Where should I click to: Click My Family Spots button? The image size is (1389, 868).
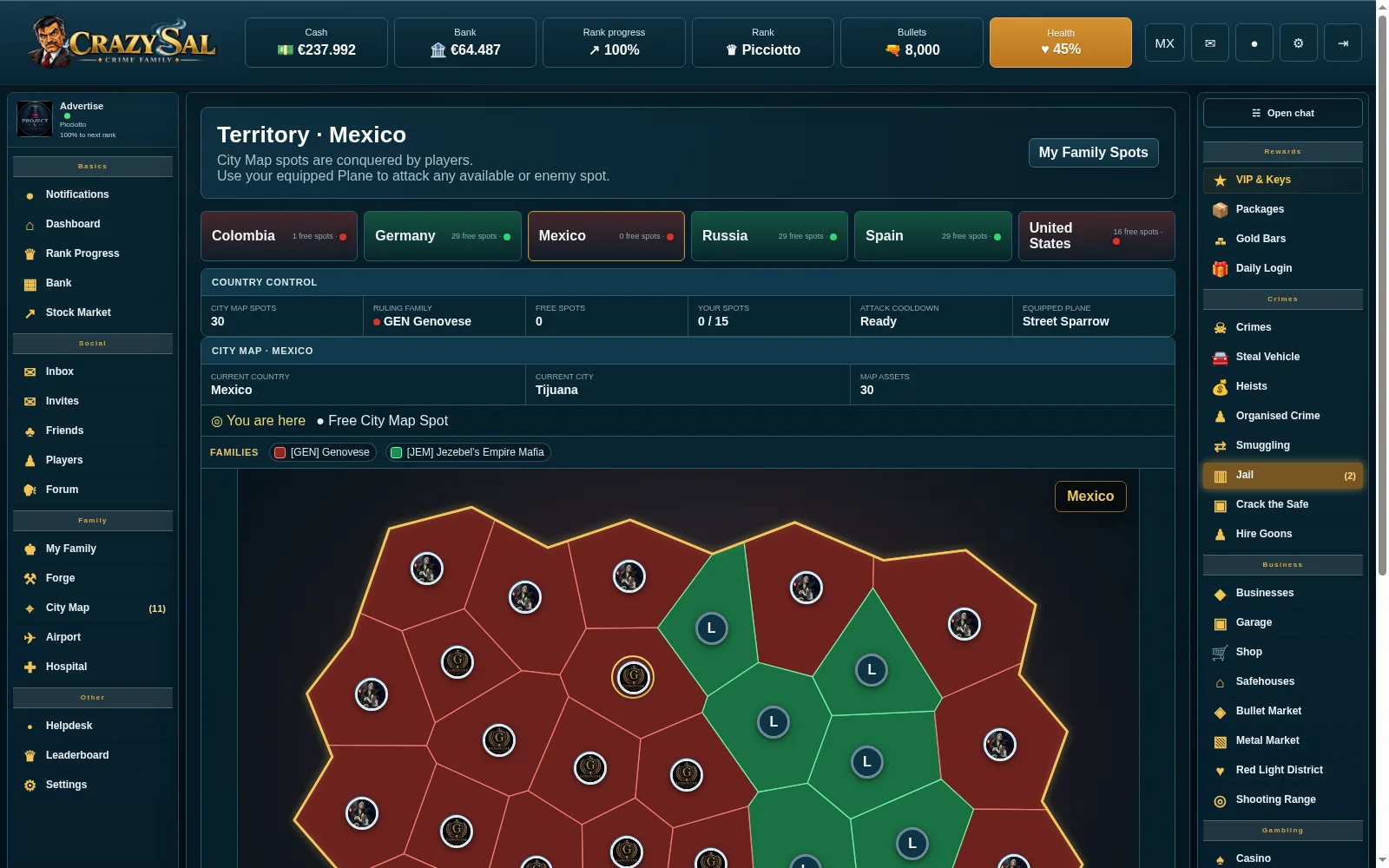pyautogui.click(x=1093, y=153)
